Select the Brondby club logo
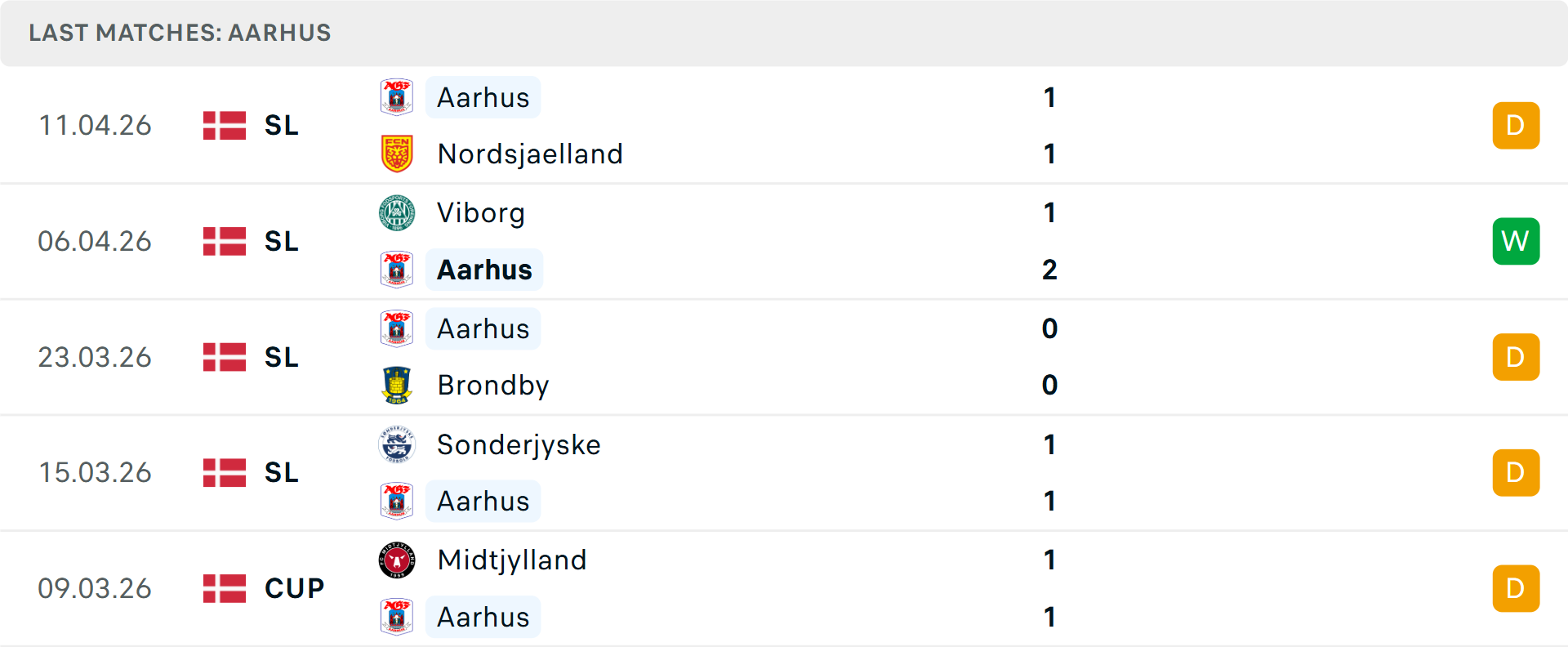This screenshot has height=647, width=1568. coord(397,385)
